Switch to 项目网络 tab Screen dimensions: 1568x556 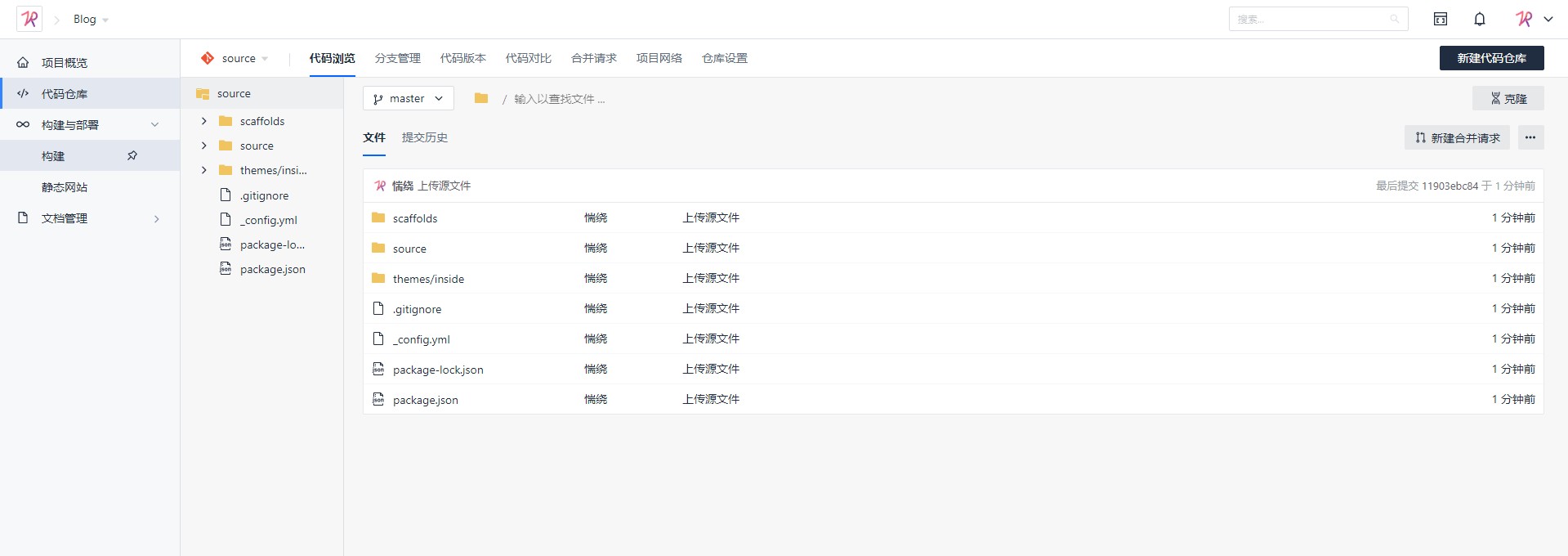pyautogui.click(x=659, y=59)
